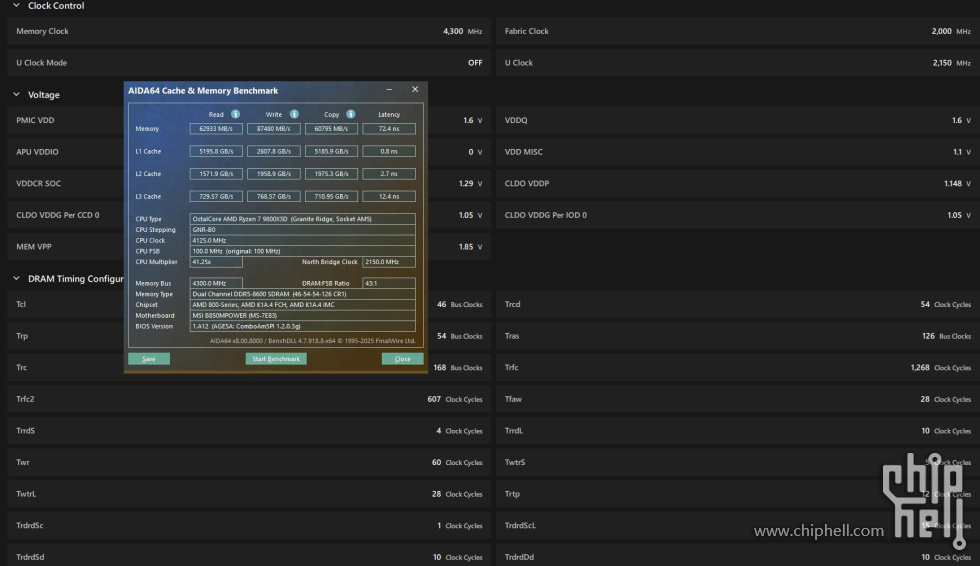Select the Trfc 1,268 timing row
980x566 pixels.
[x=737, y=368]
